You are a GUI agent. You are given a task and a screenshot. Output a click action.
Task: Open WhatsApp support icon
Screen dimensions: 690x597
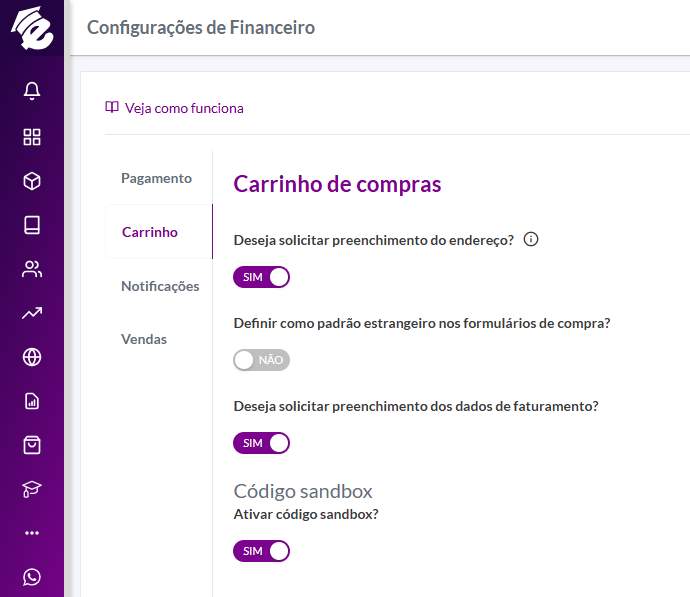coord(32,577)
